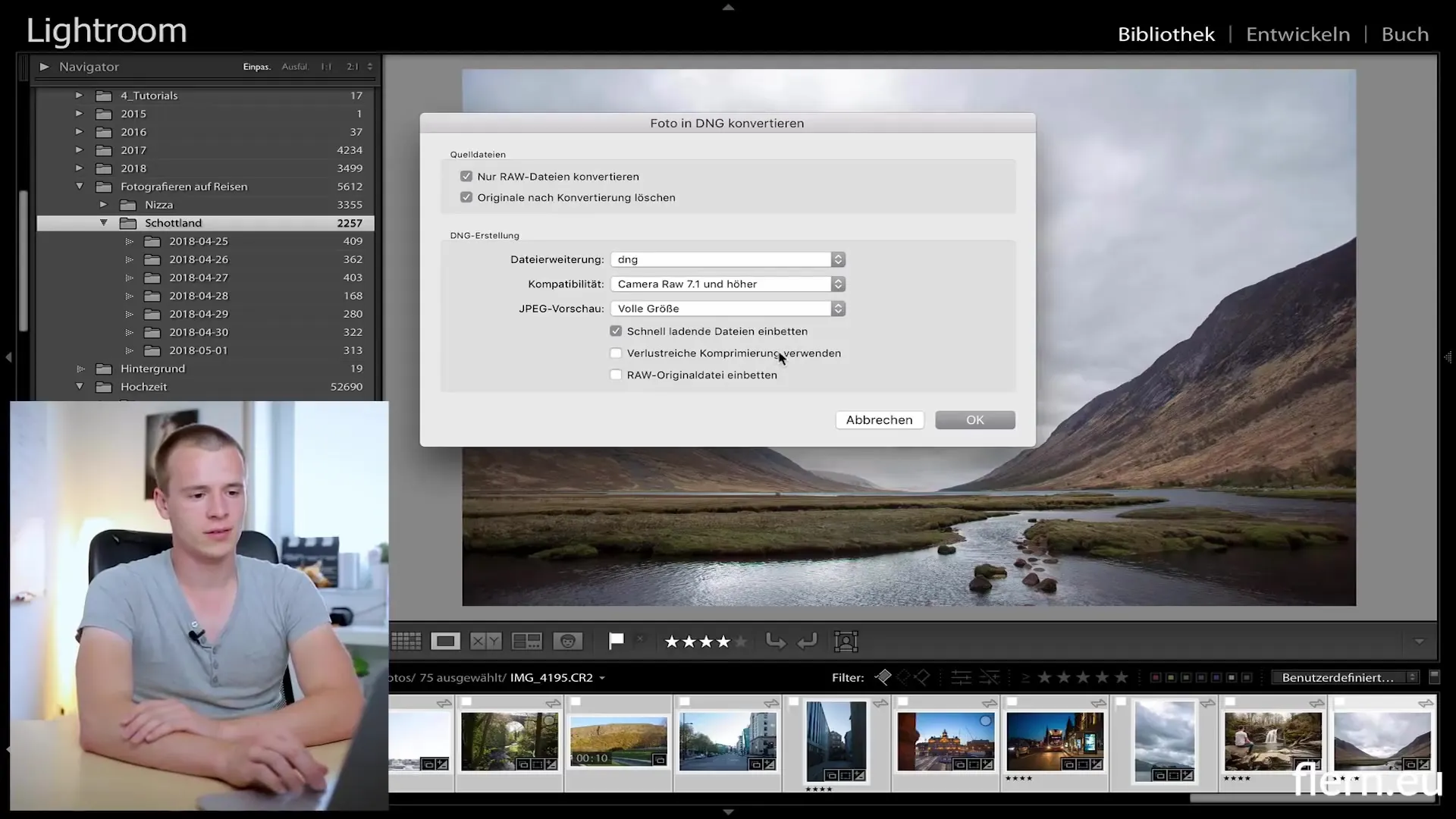Click face region draw tool icon

click(x=846, y=642)
